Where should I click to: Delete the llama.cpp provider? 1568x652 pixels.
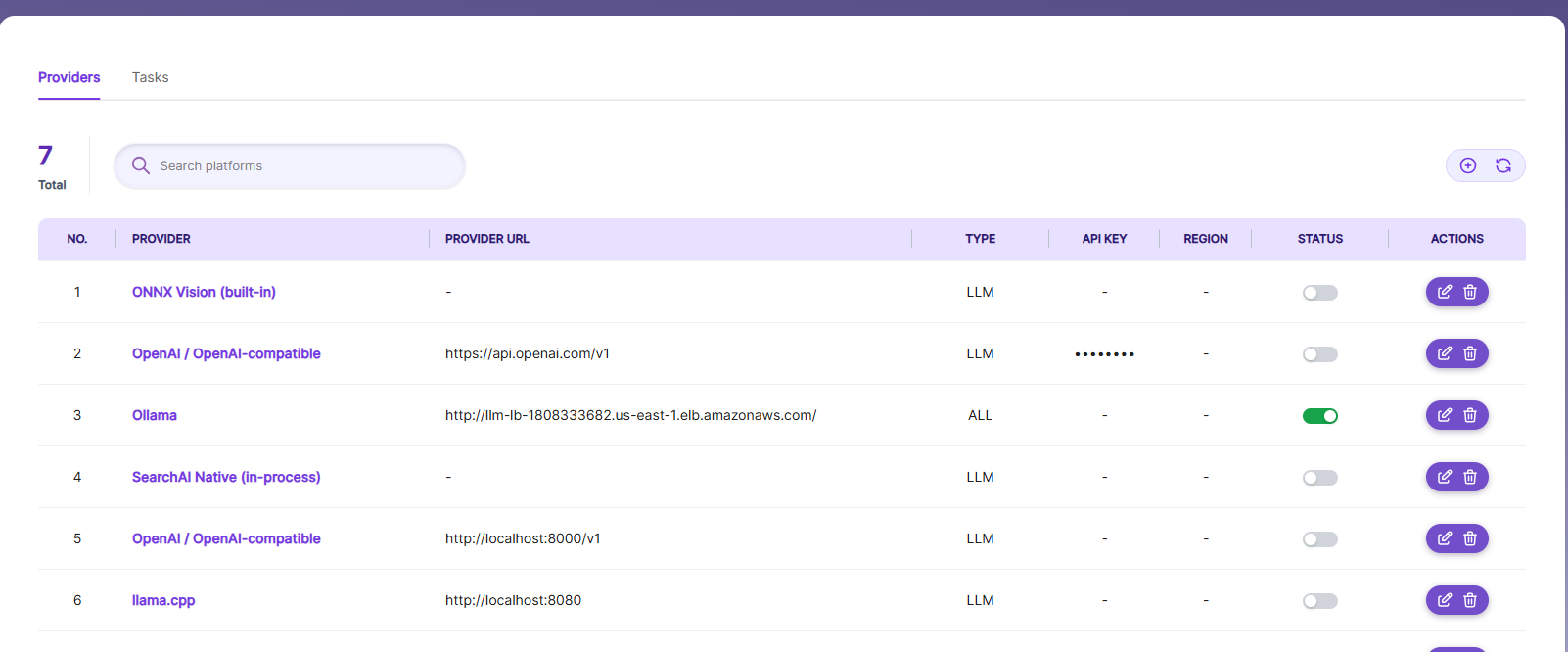coord(1470,600)
